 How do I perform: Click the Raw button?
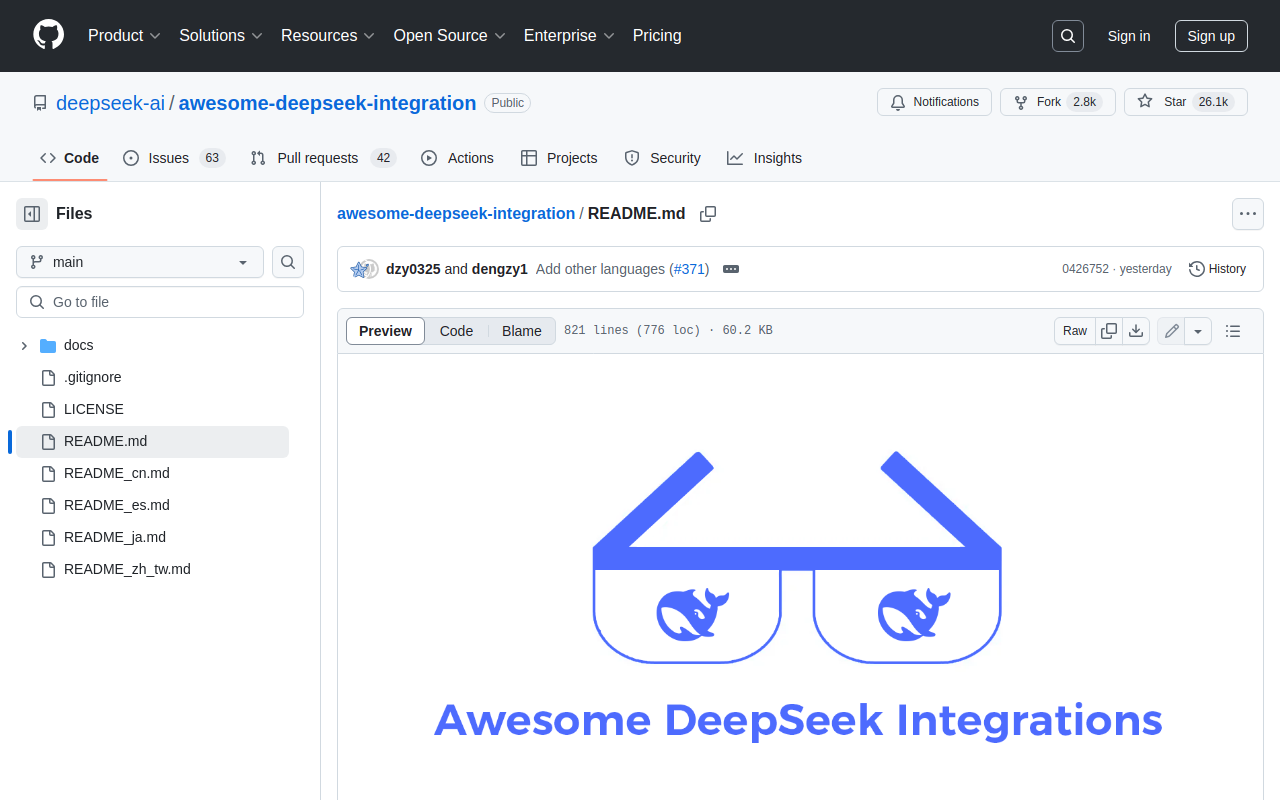click(x=1075, y=331)
